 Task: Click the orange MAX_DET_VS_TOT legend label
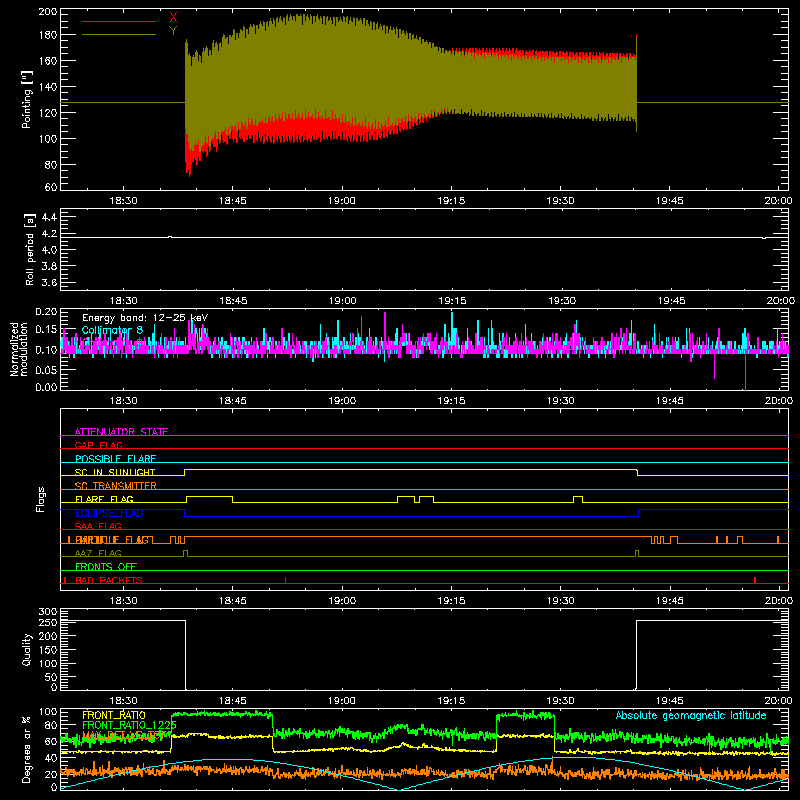tap(123, 735)
